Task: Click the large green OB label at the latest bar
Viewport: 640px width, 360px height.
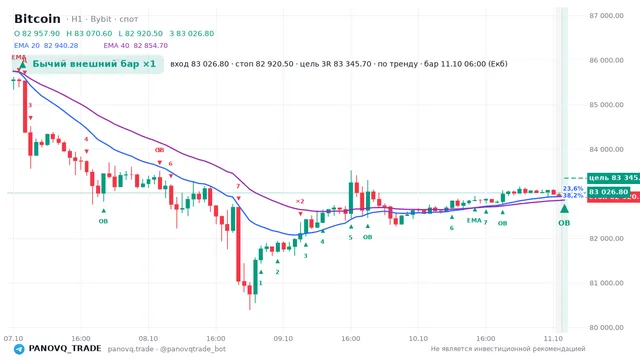Action: [564, 223]
